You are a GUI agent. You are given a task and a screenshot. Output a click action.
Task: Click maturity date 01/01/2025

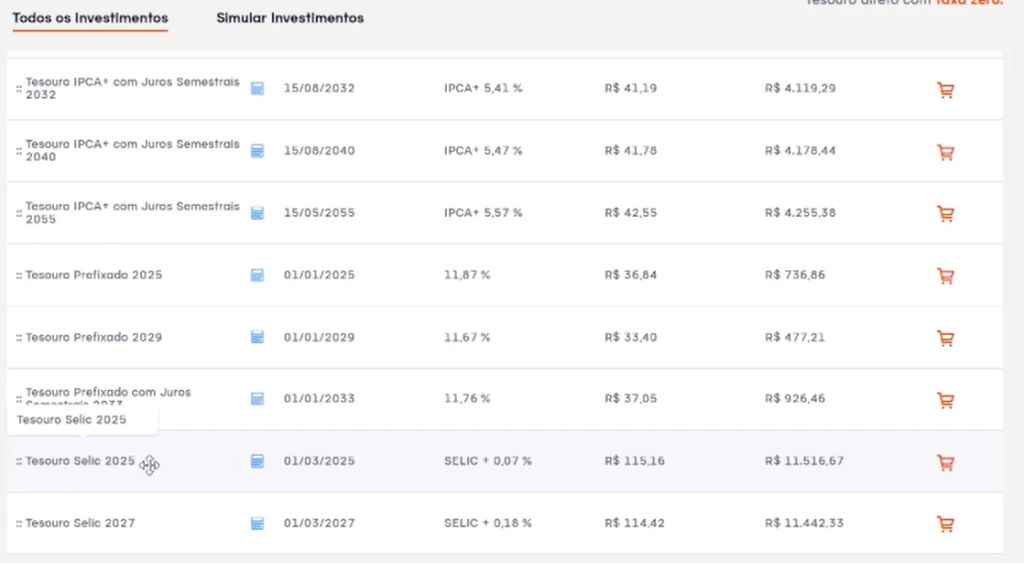pyautogui.click(x=319, y=275)
